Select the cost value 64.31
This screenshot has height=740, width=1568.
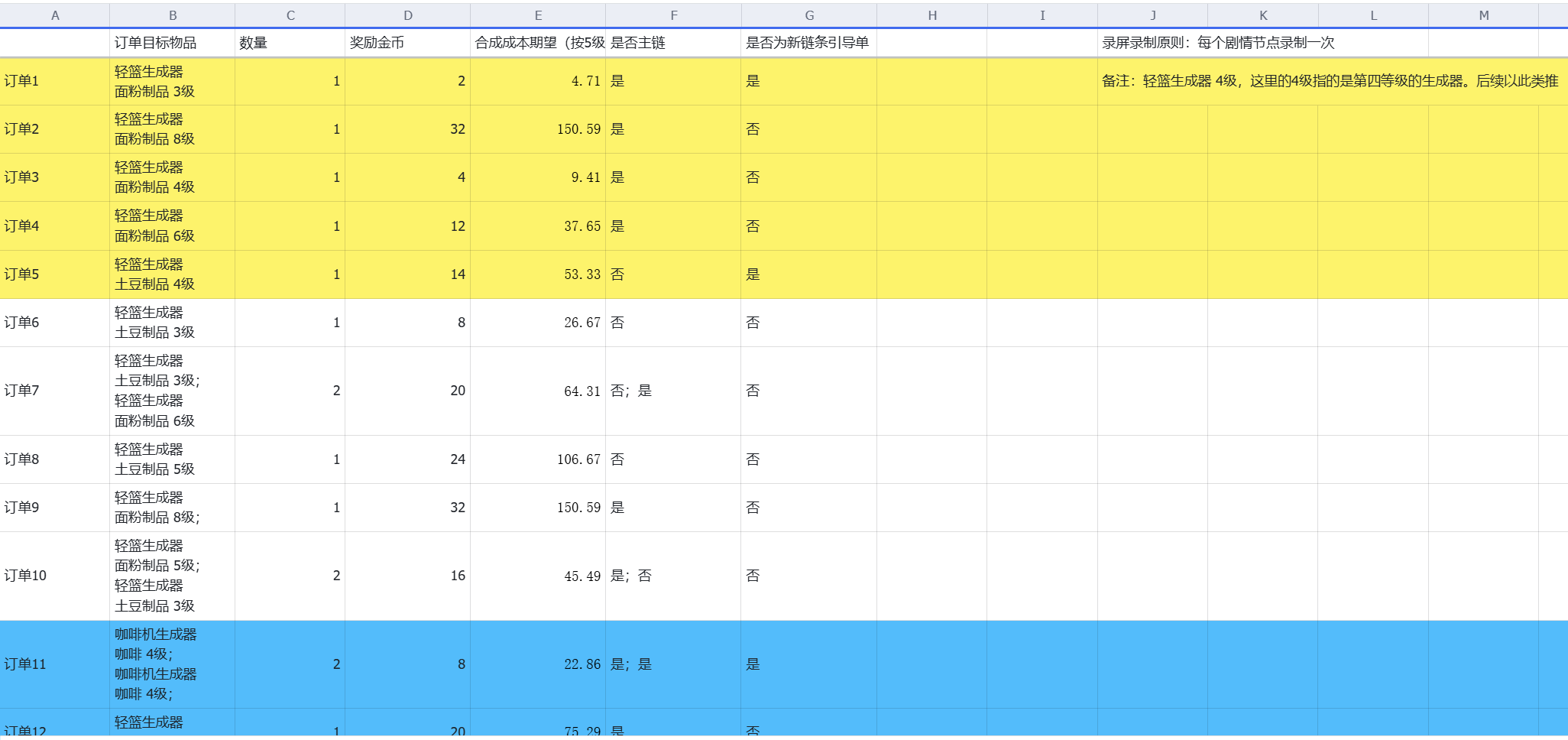pyautogui.click(x=538, y=391)
